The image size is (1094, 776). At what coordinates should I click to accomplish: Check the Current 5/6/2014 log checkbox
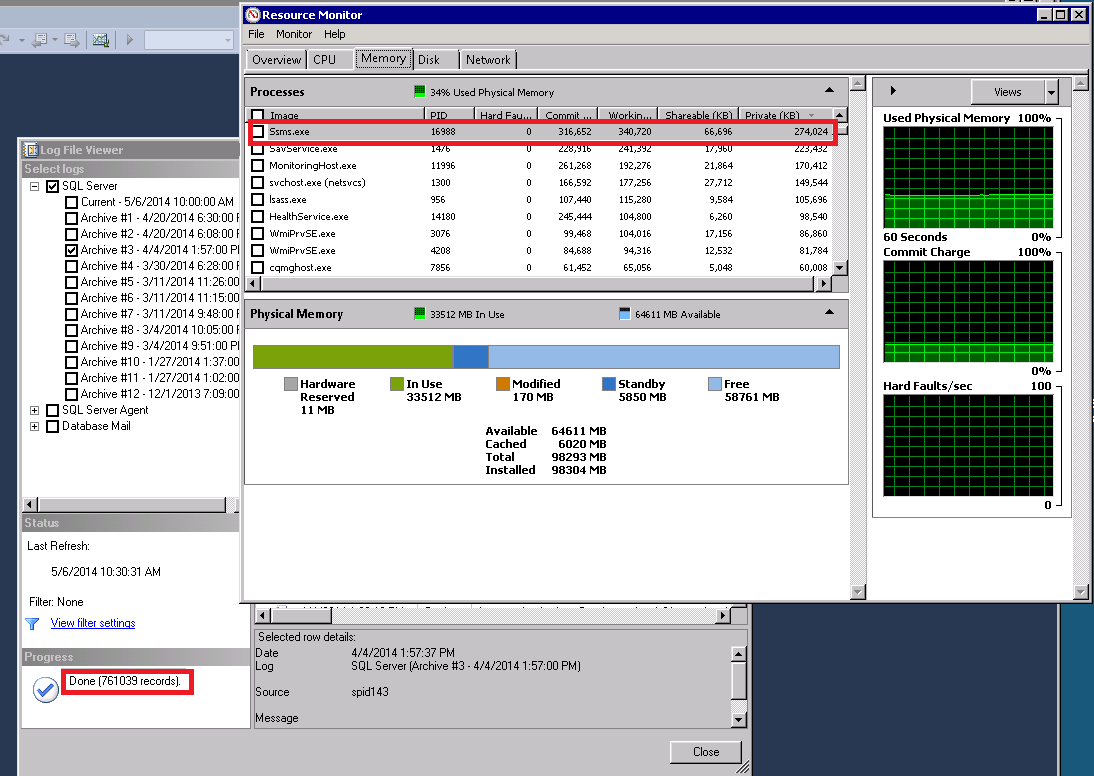tap(71, 202)
